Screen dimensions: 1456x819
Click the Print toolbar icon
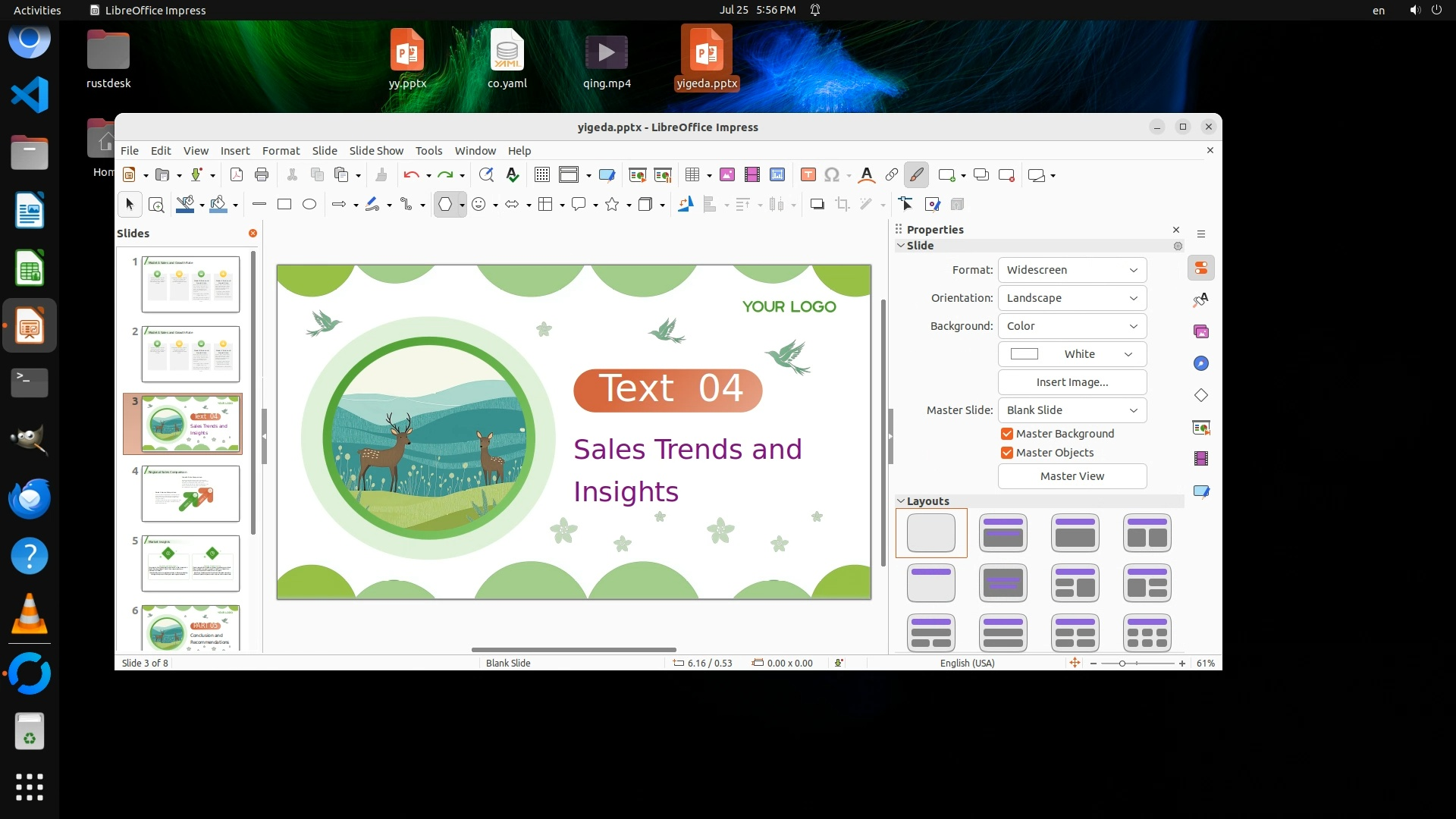tap(262, 175)
